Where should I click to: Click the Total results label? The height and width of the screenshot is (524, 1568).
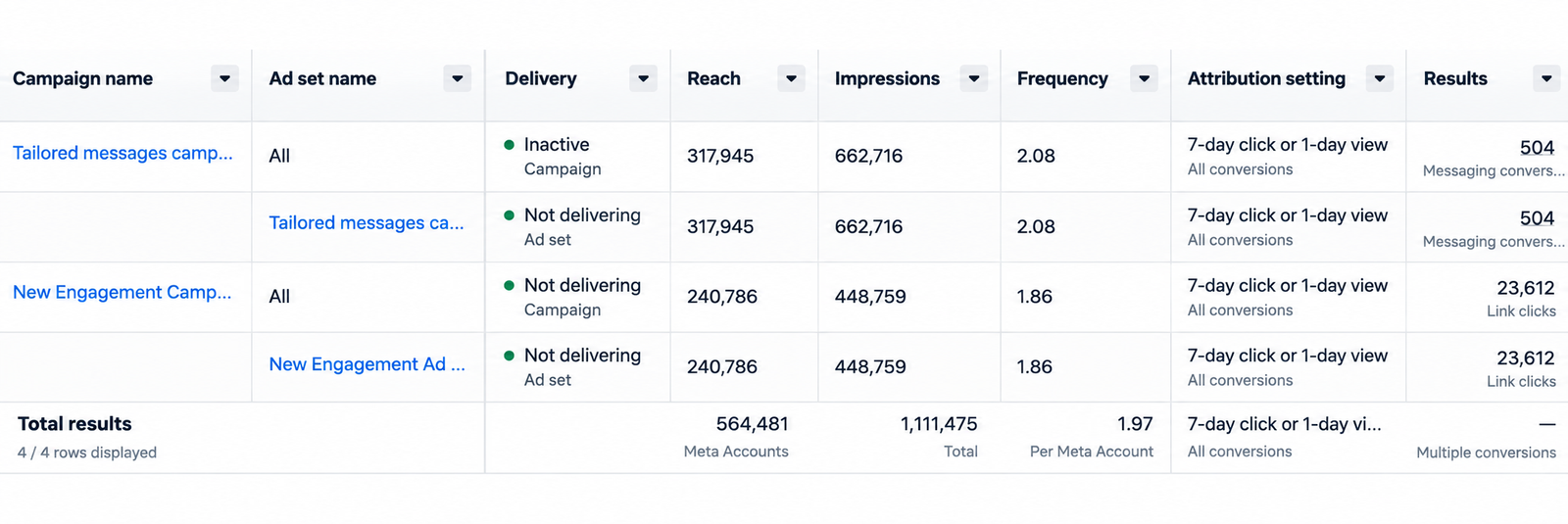pyautogui.click(x=74, y=424)
